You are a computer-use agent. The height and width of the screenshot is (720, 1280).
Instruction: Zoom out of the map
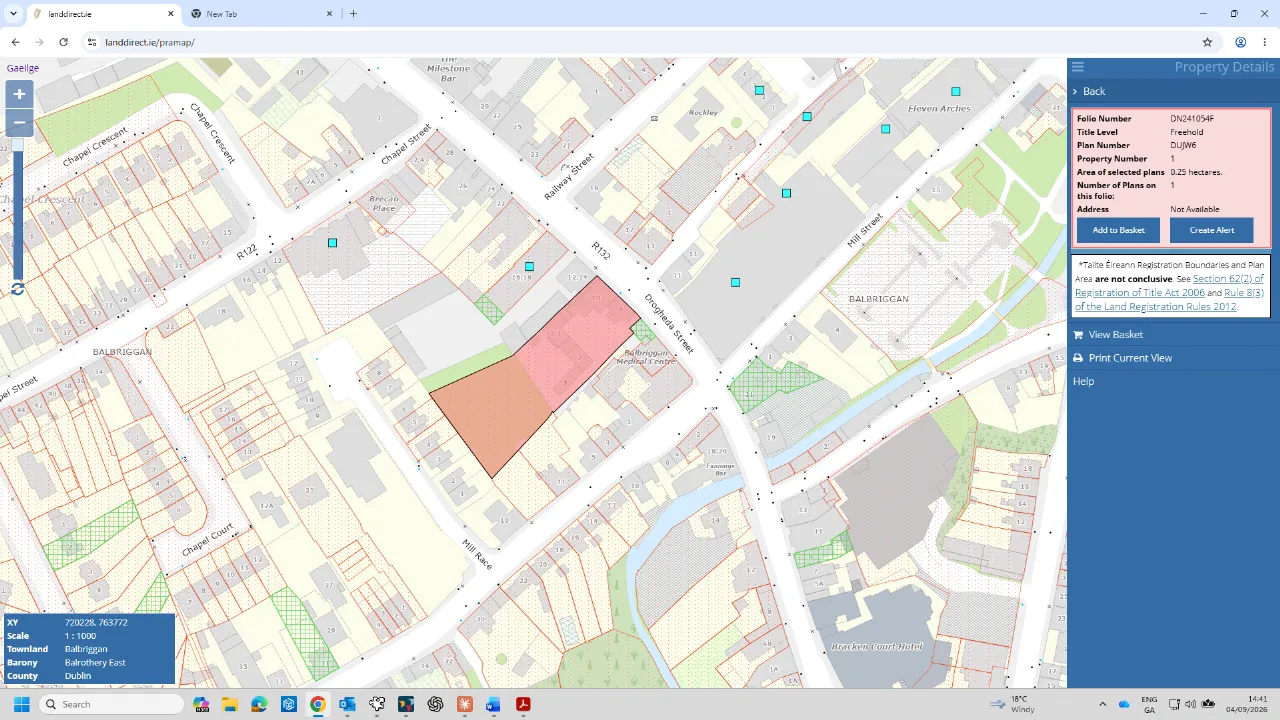coord(19,123)
